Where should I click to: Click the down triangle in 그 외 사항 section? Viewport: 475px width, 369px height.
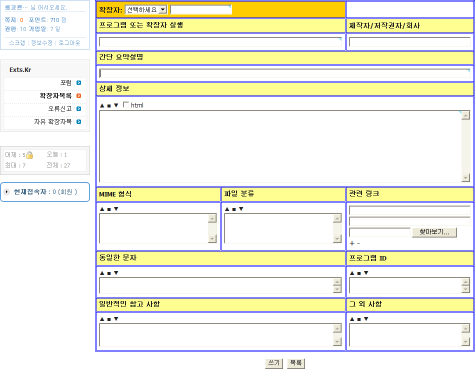click(366, 319)
